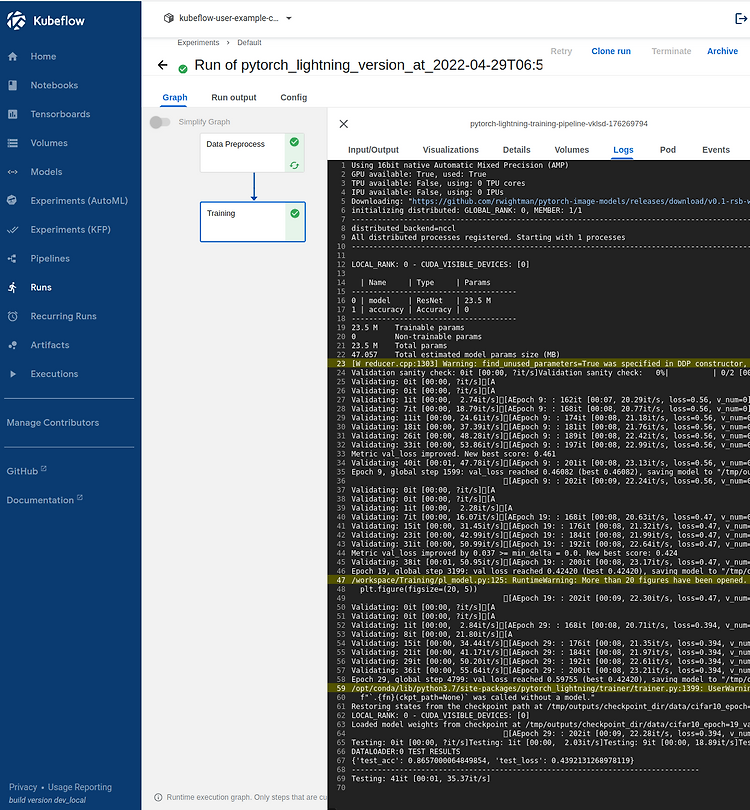Click the Kubeflow logo icon
The image size is (750, 810).
[16, 21]
